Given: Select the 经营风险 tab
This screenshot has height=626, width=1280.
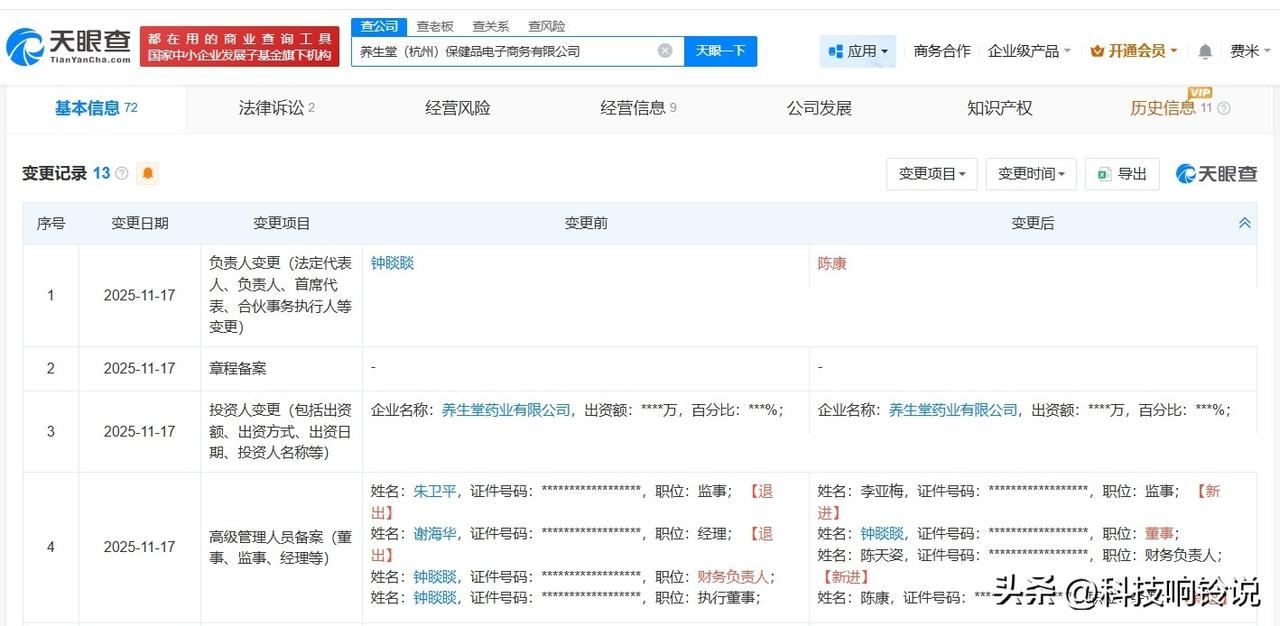Looking at the screenshot, I should coord(458,108).
